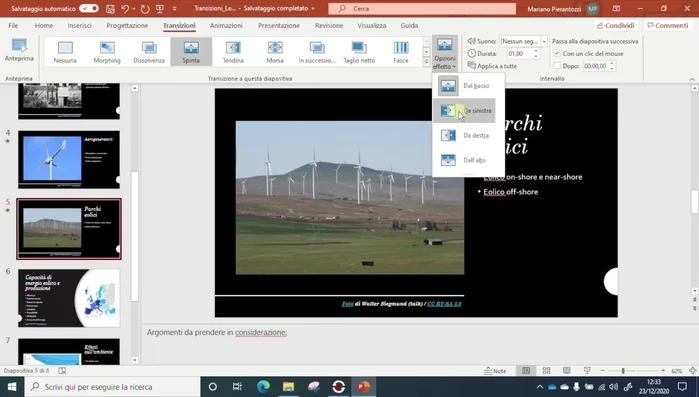Image resolution: width=699 pixels, height=397 pixels.
Task: Click the zoom slider handle
Action: pyautogui.click(x=623, y=371)
